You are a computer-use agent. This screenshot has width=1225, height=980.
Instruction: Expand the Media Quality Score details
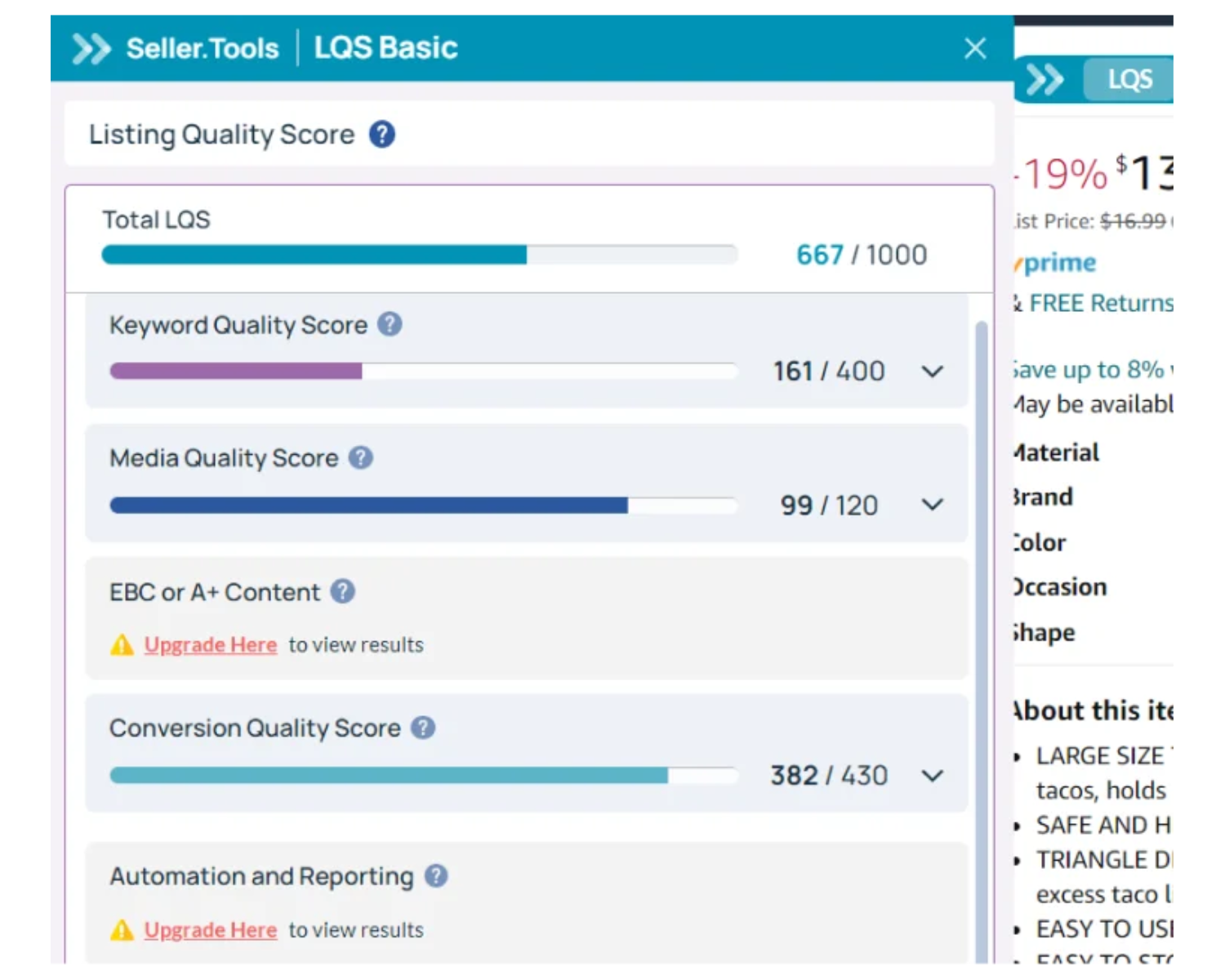(931, 505)
